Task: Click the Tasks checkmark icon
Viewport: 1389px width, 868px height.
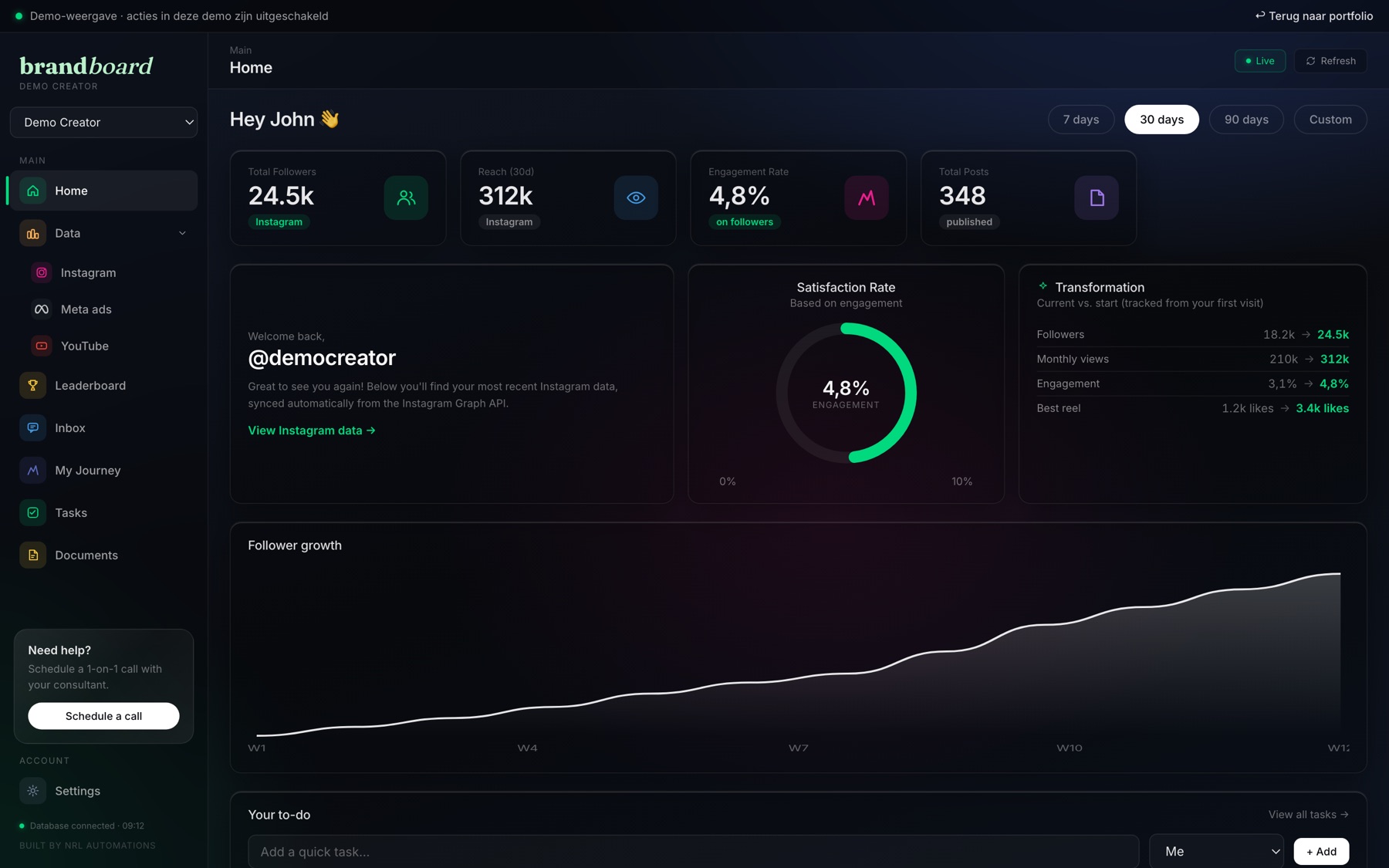Action: coord(33,512)
